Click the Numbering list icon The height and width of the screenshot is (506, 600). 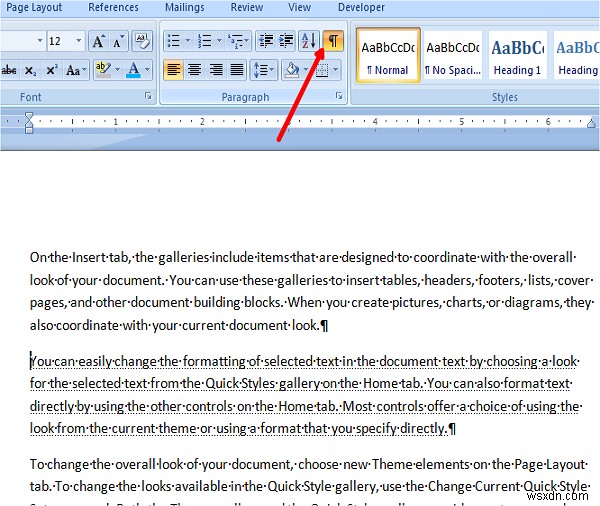coord(205,40)
